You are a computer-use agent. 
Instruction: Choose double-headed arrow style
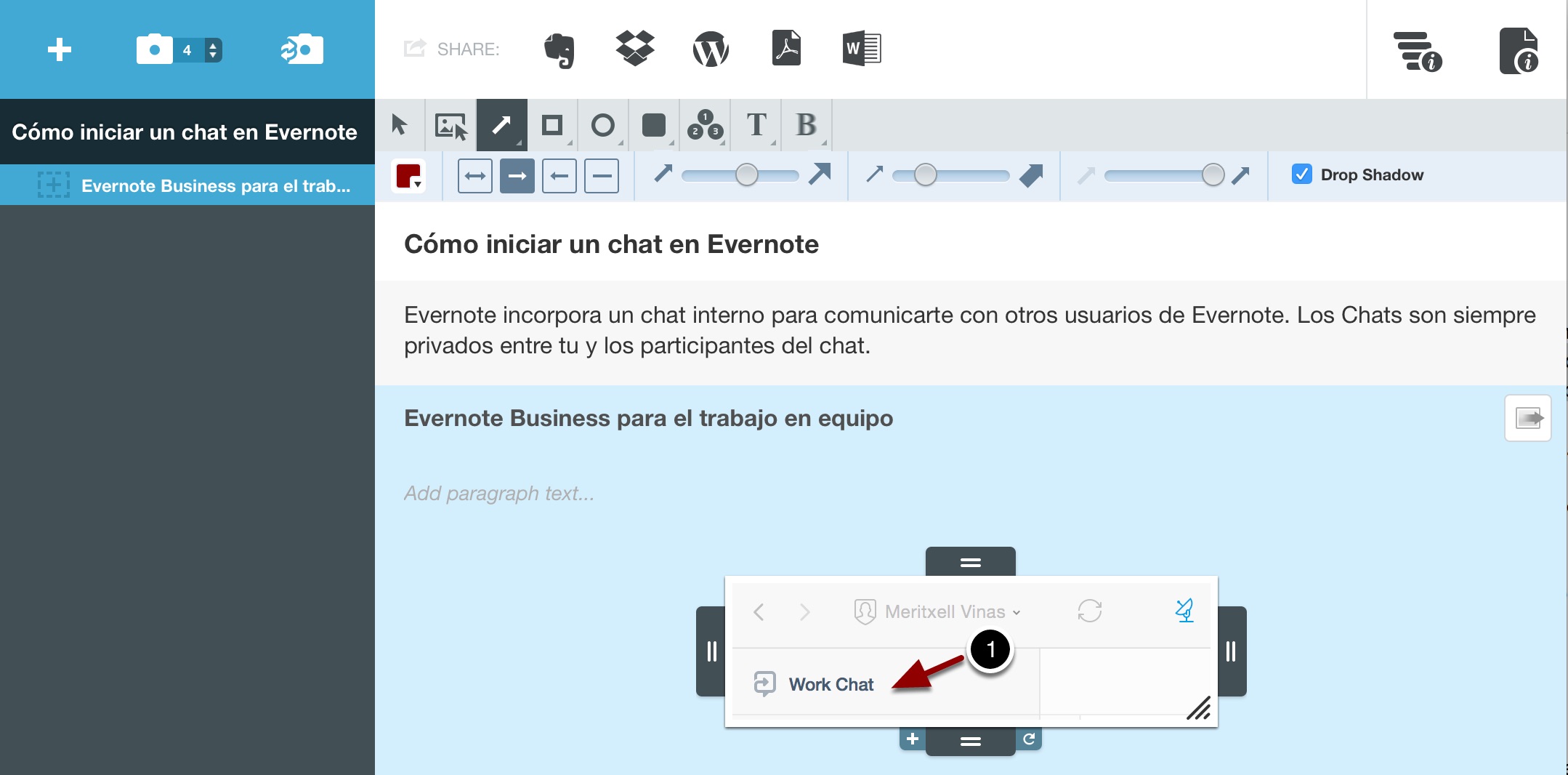point(475,176)
